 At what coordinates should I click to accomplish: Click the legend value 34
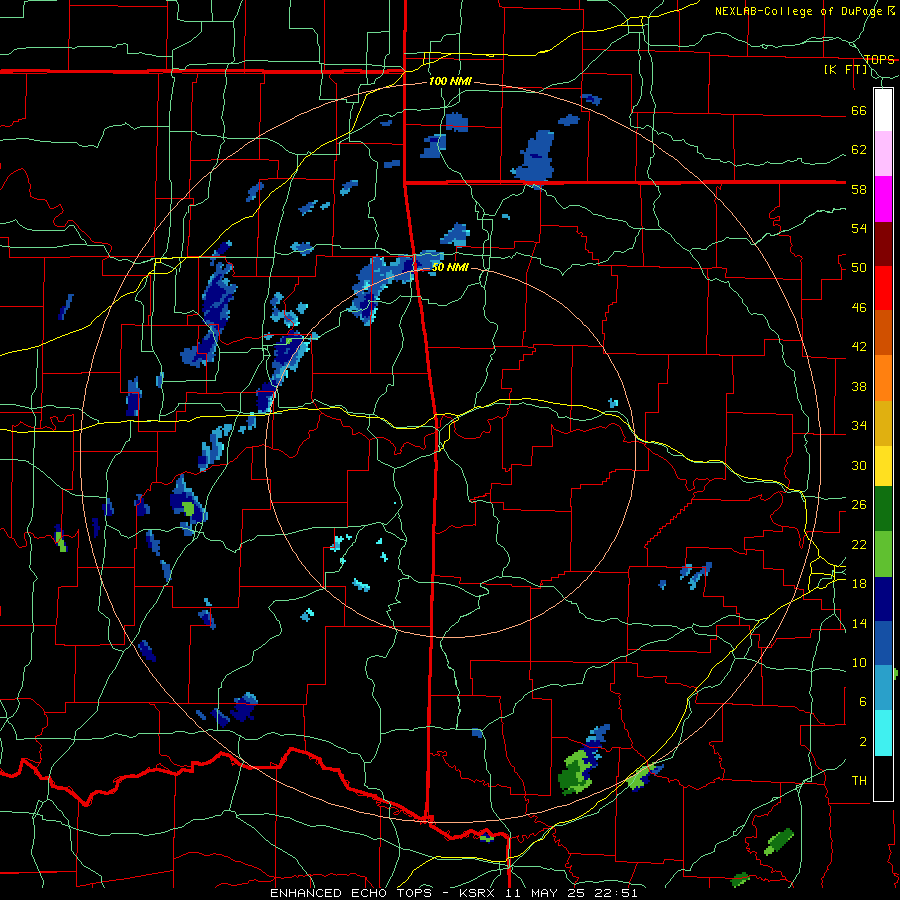click(859, 426)
